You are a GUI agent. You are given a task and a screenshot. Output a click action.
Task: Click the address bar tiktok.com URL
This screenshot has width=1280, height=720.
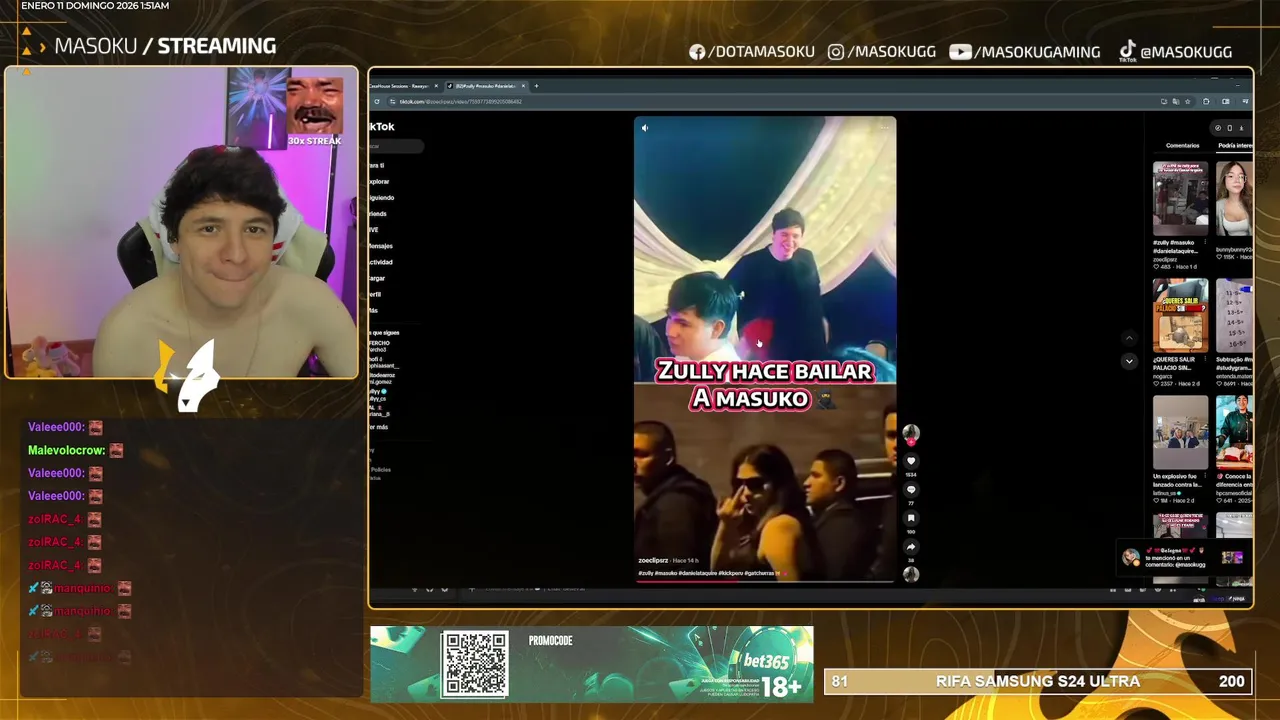461,101
